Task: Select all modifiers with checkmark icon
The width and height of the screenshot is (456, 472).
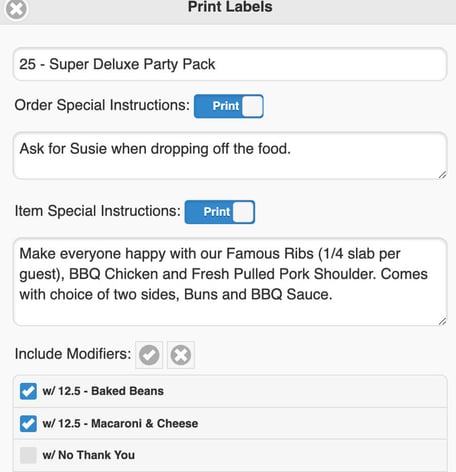Action: click(x=149, y=355)
